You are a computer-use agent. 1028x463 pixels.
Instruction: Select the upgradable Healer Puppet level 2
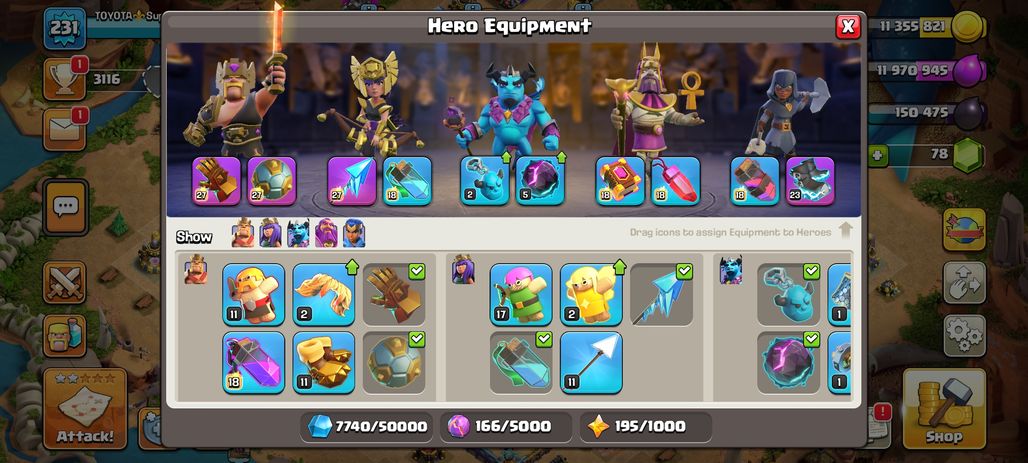click(591, 294)
